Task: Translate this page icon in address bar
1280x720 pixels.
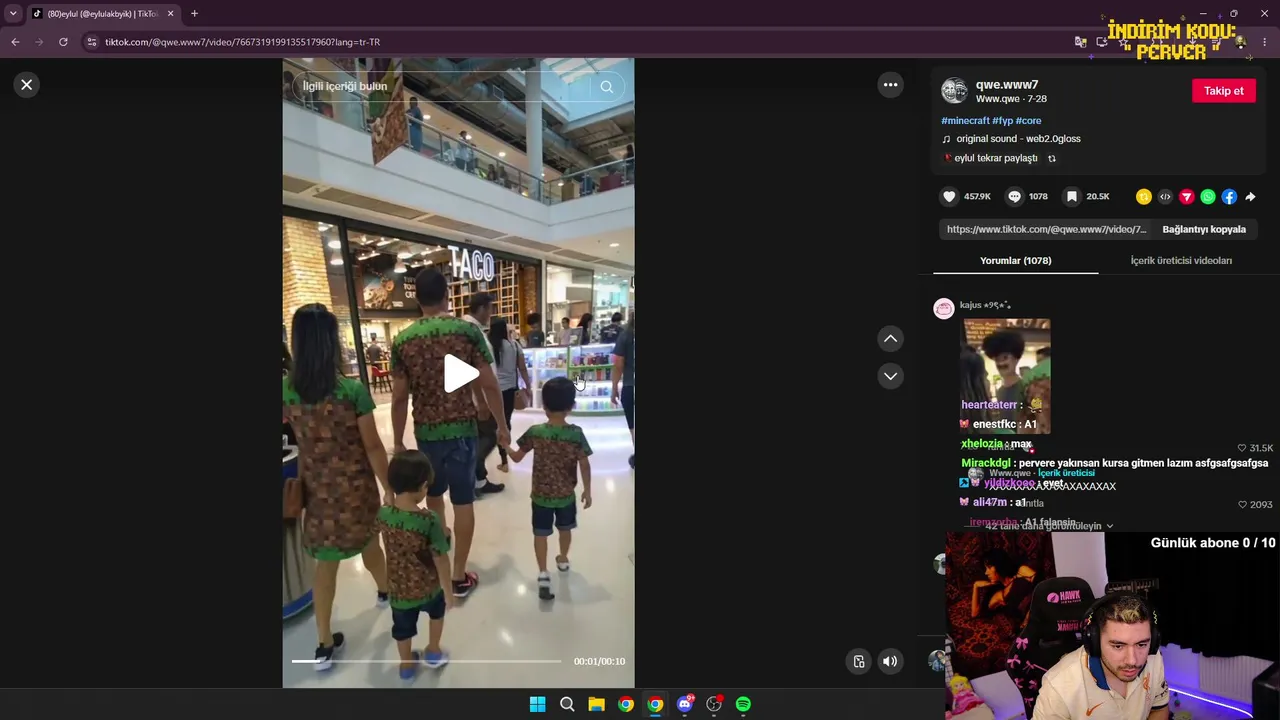Action: tap(1080, 42)
